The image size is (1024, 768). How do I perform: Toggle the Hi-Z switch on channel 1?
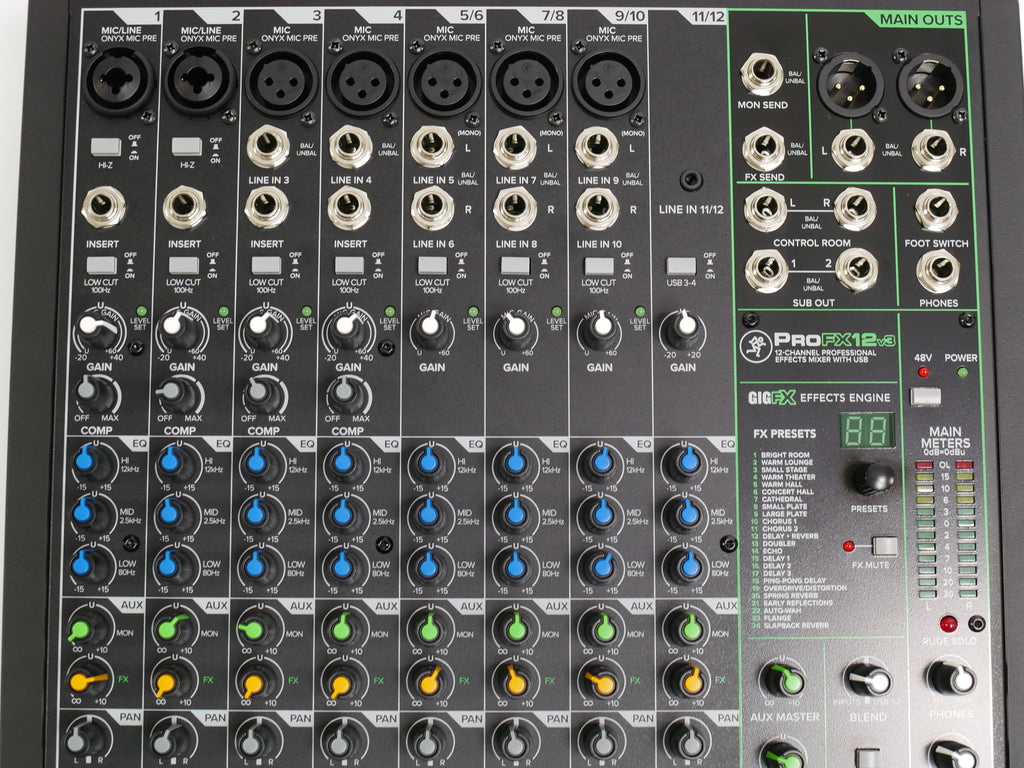tap(105, 147)
